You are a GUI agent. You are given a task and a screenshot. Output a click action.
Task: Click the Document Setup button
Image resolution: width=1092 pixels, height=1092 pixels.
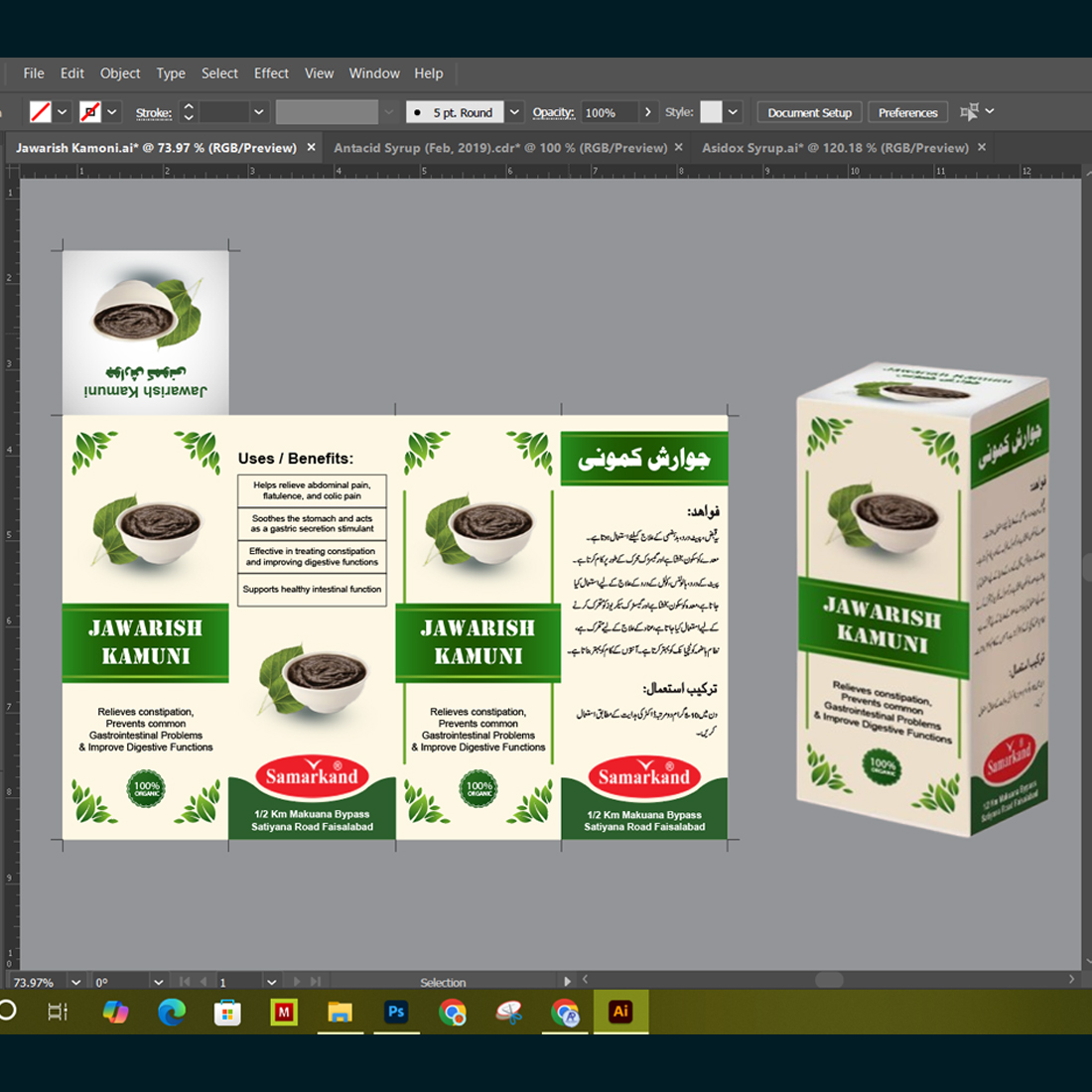coord(809,112)
